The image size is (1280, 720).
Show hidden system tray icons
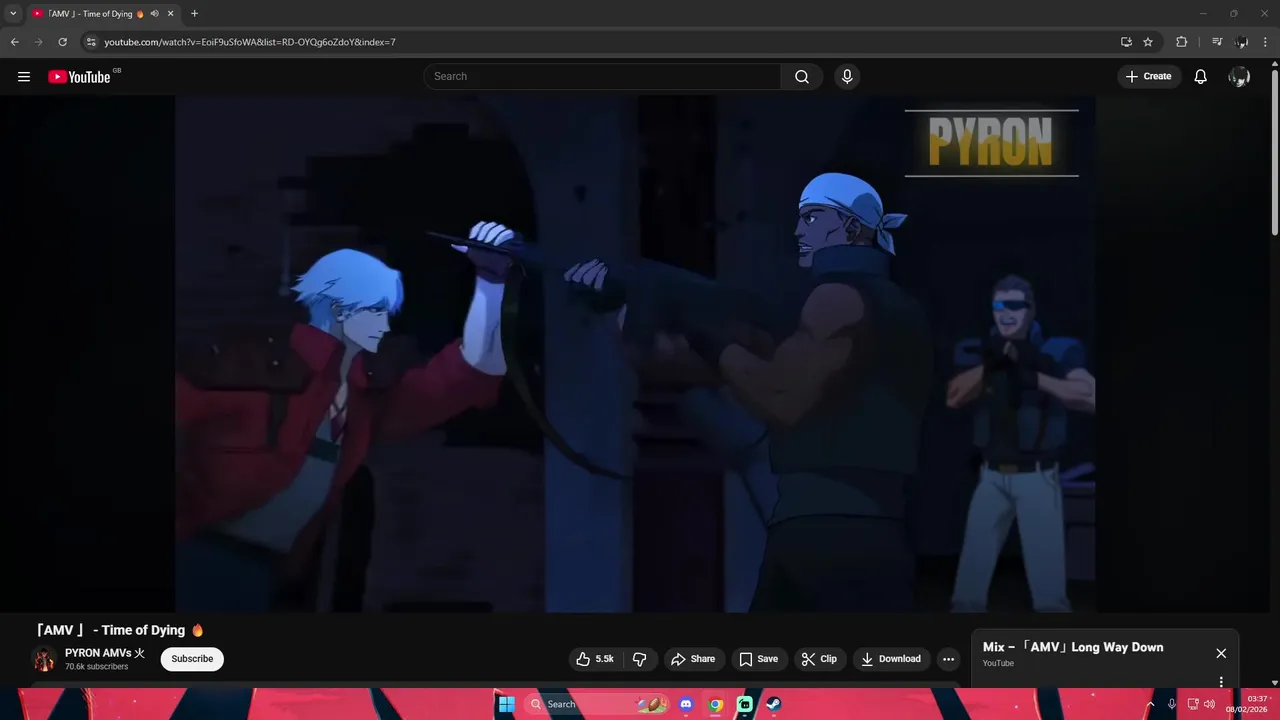coord(1150,704)
